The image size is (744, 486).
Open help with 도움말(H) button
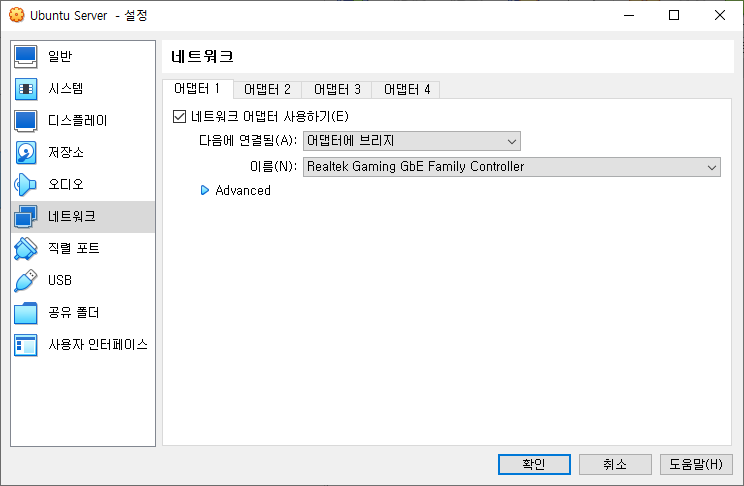(696, 464)
